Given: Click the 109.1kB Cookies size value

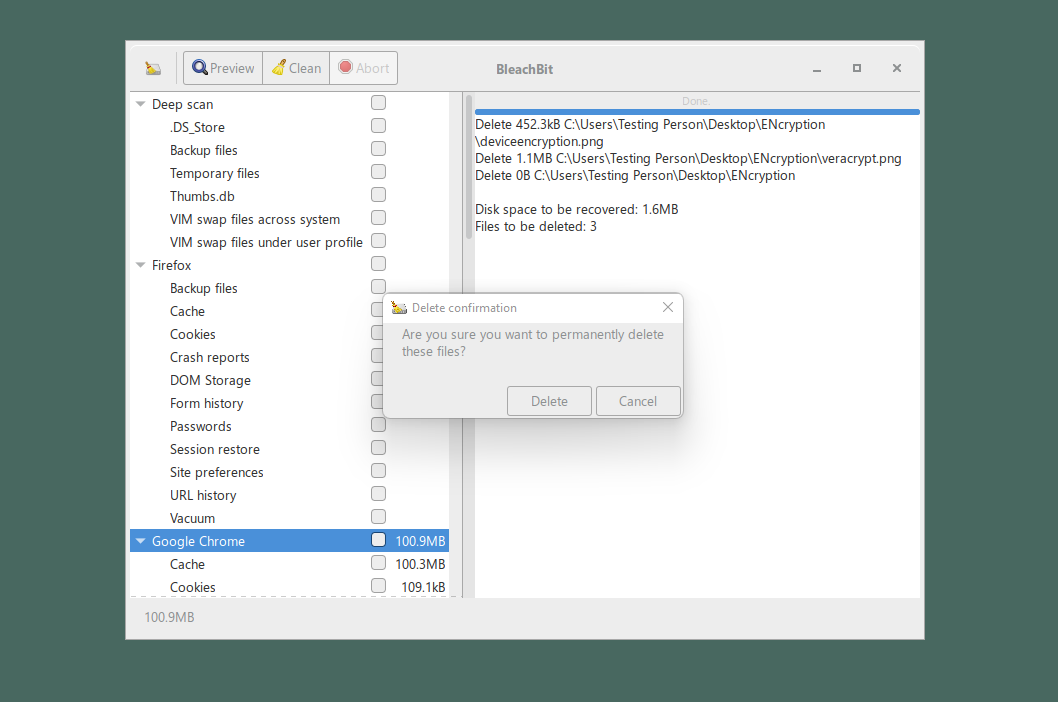Looking at the screenshot, I should (x=423, y=587).
